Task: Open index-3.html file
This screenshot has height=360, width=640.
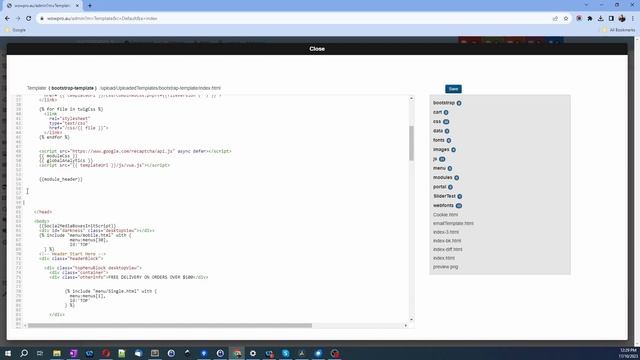Action: point(446,232)
